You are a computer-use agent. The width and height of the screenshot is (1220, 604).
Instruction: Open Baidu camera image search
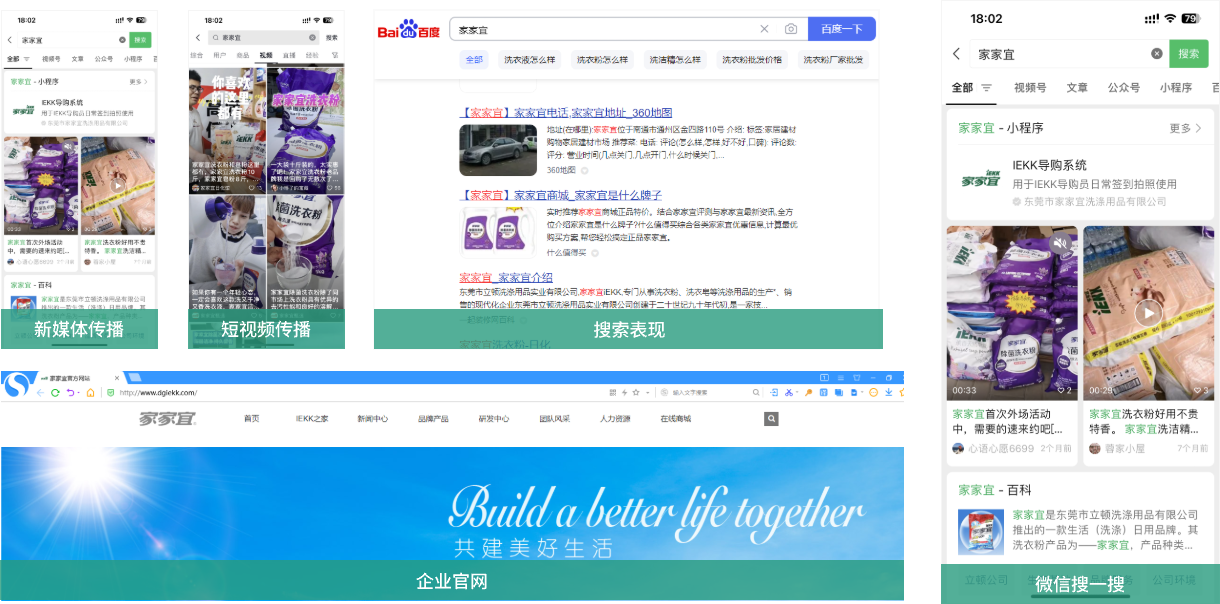(x=791, y=29)
